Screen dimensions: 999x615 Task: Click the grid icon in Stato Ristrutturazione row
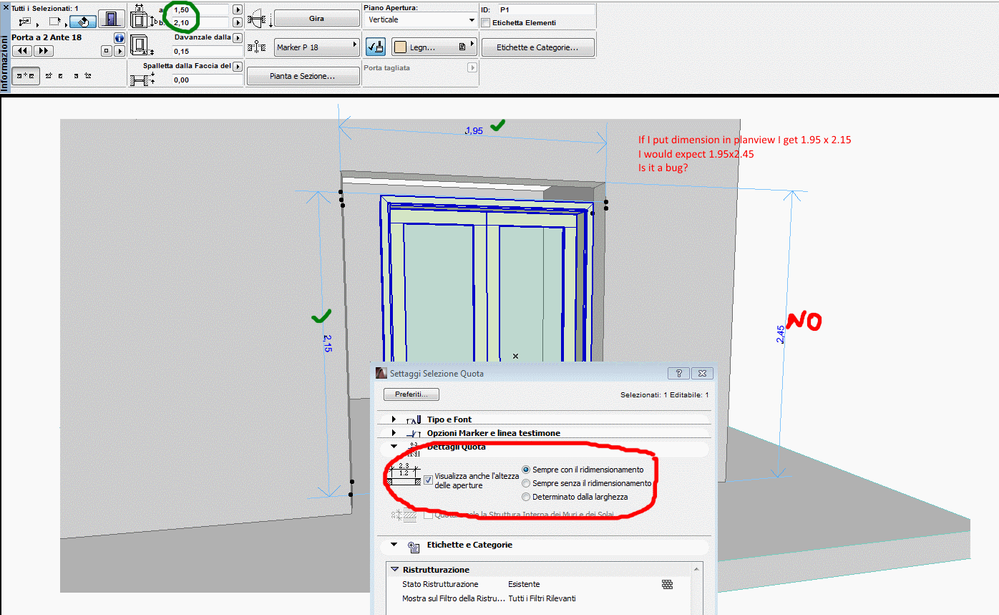pyautogui.click(x=667, y=584)
